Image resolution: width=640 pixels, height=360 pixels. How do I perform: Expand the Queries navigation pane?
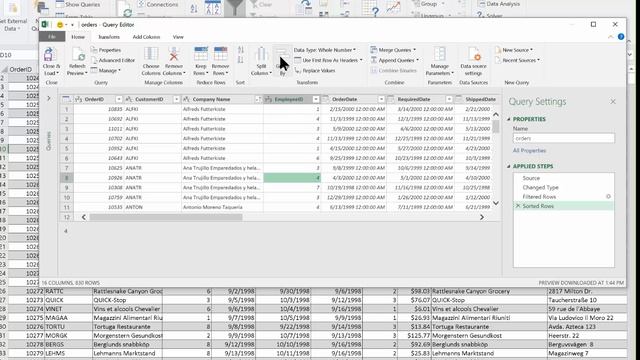click(49, 98)
